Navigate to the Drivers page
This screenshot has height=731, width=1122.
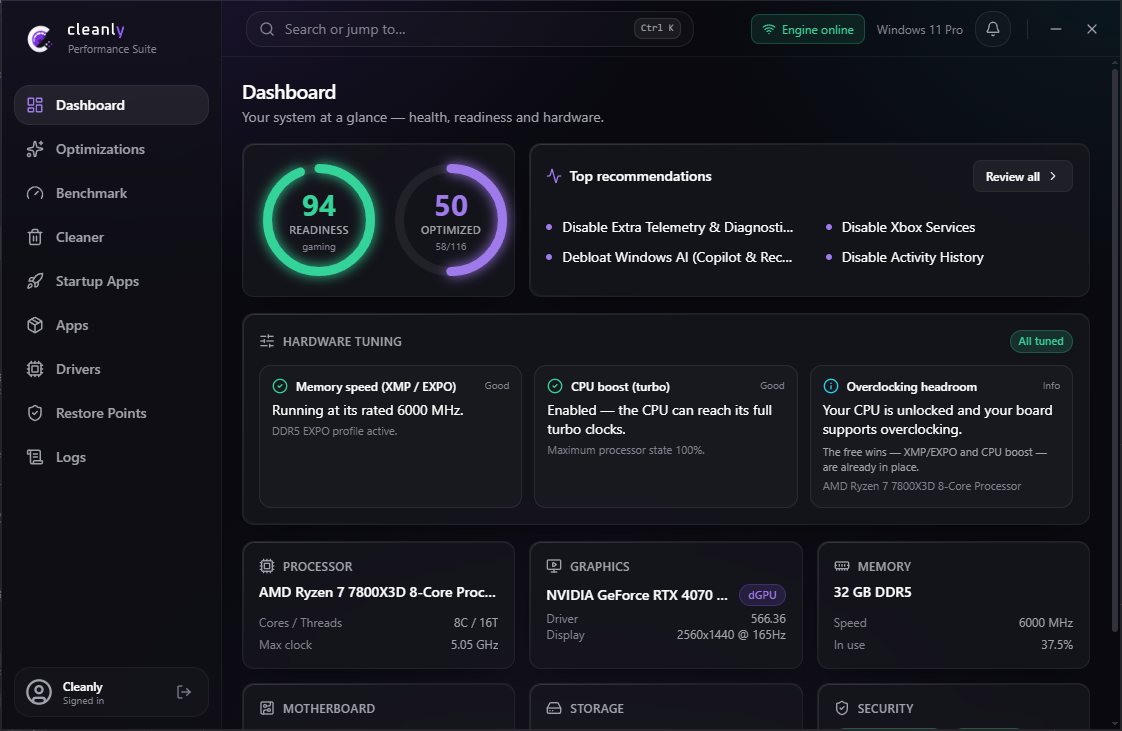(x=112, y=369)
